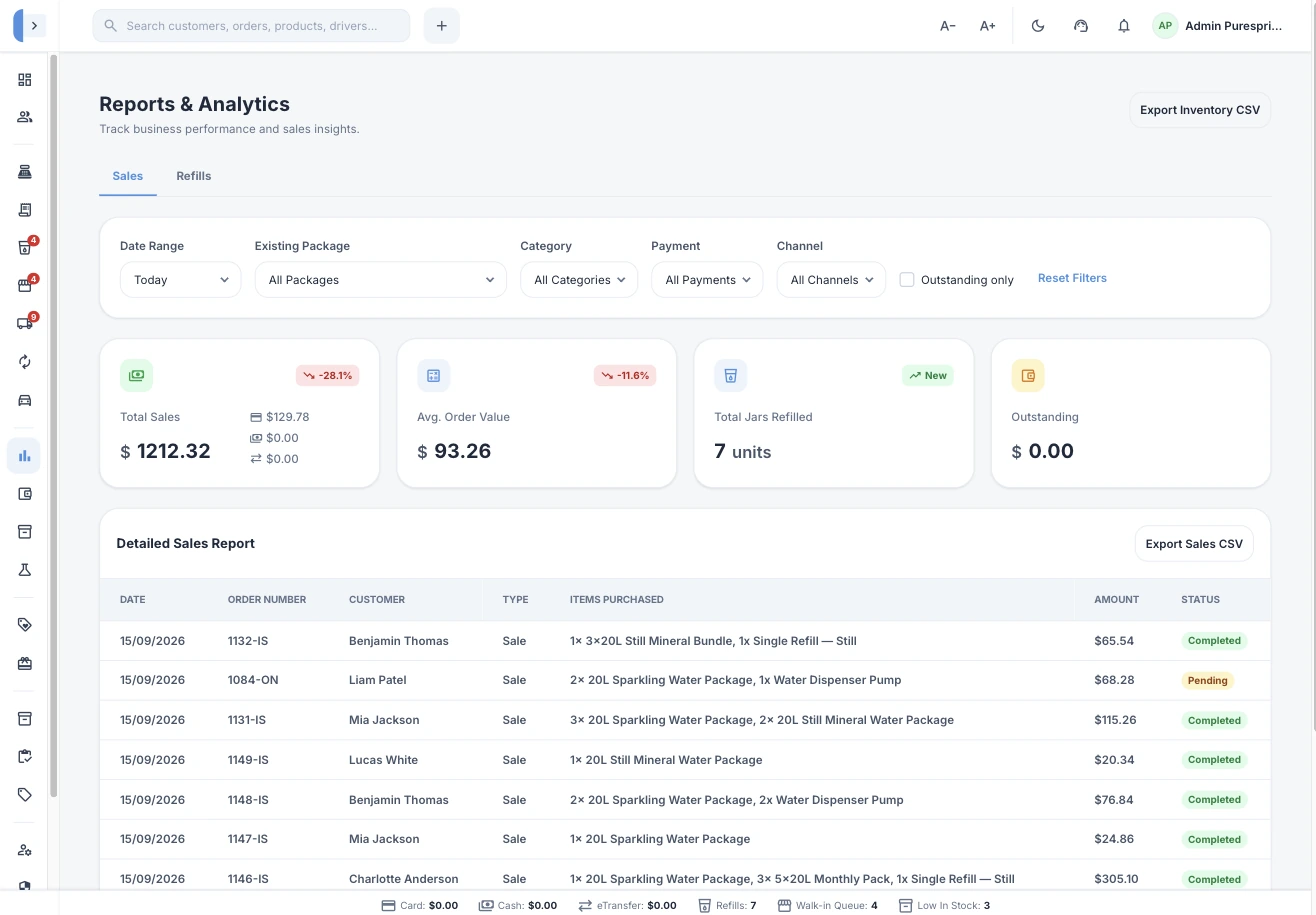Viewport: 1316px width, 915px height.
Task: Focus the search customers, orders, products field
Action: tap(251, 26)
